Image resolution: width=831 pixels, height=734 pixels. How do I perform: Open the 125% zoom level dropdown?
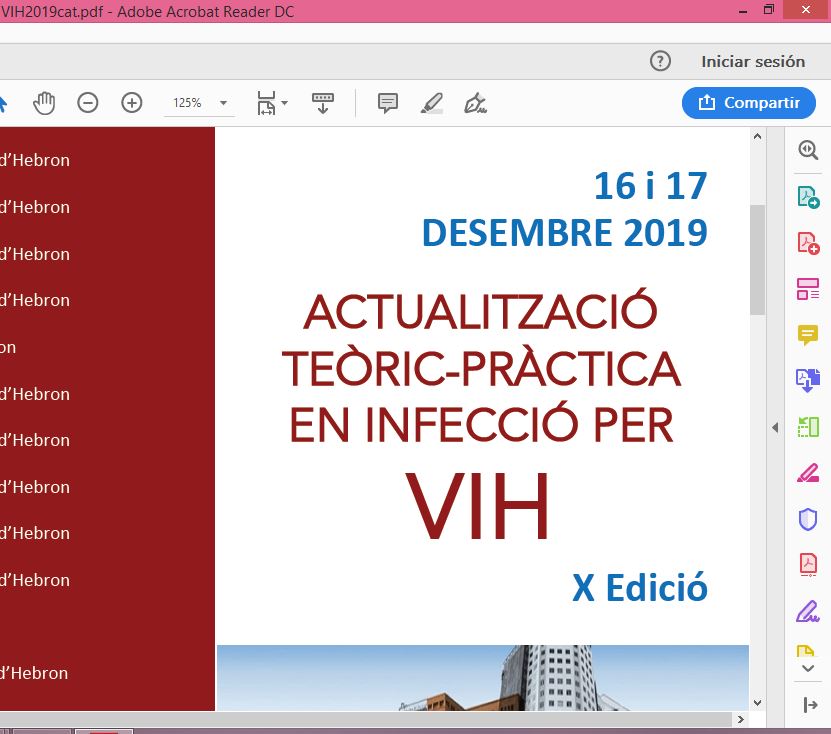click(x=223, y=103)
